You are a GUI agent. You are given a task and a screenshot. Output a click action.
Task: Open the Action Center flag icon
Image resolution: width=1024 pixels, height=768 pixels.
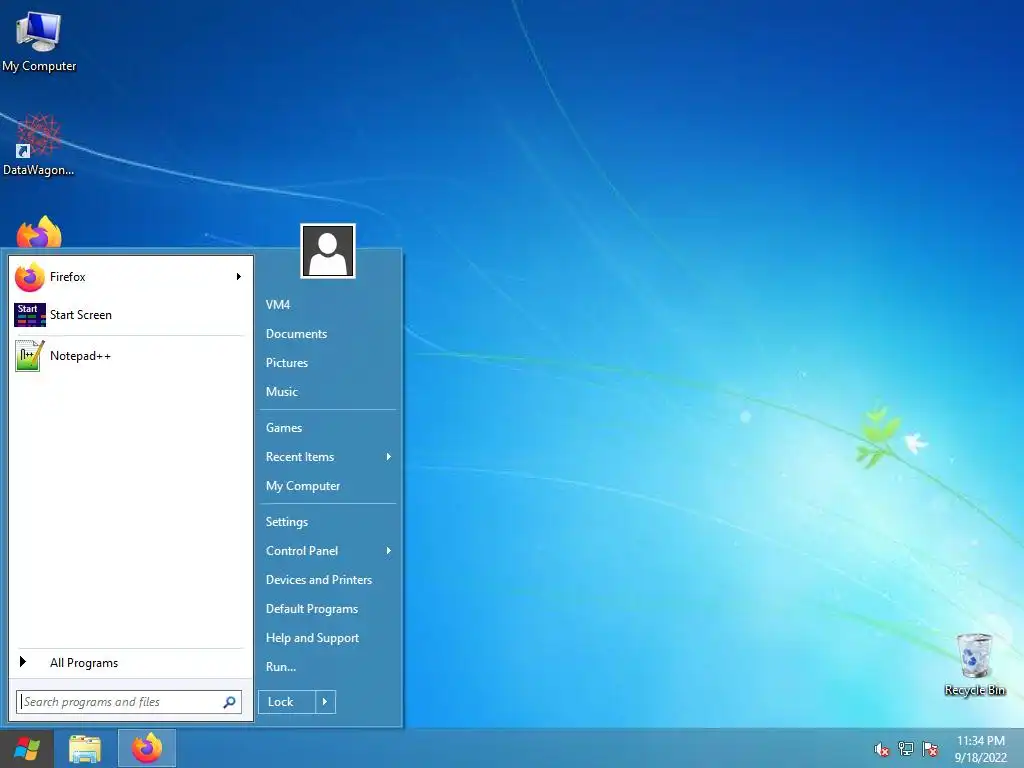pos(930,749)
